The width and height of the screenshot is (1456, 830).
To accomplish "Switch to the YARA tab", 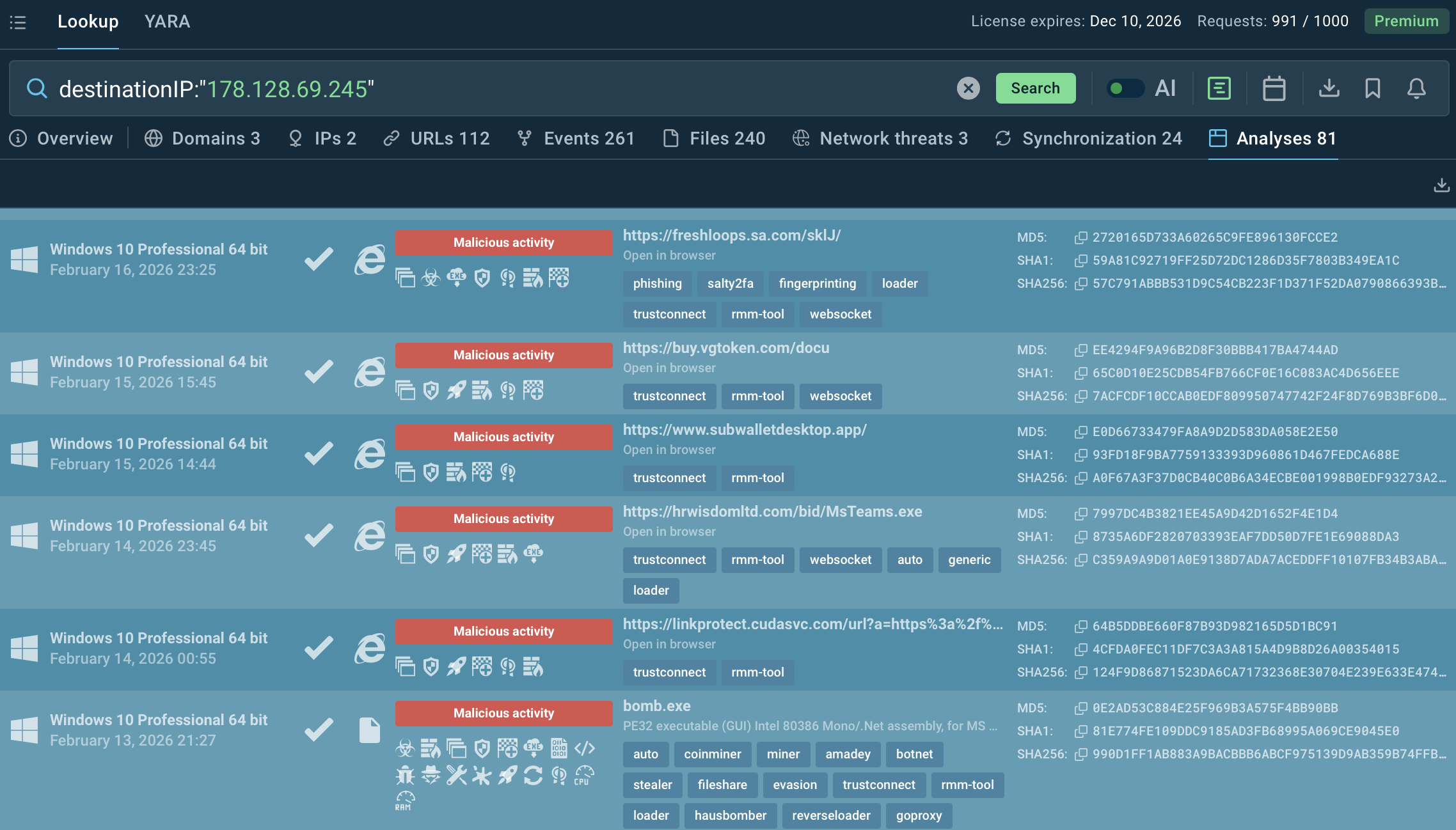I will (167, 21).
